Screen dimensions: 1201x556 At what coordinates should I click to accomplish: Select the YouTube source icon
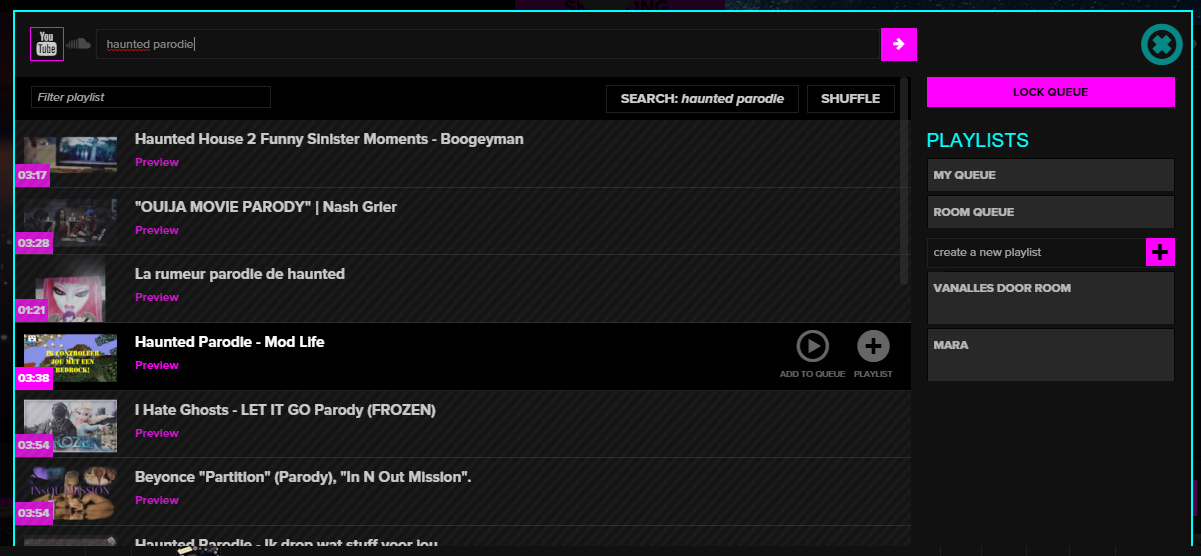click(47, 44)
